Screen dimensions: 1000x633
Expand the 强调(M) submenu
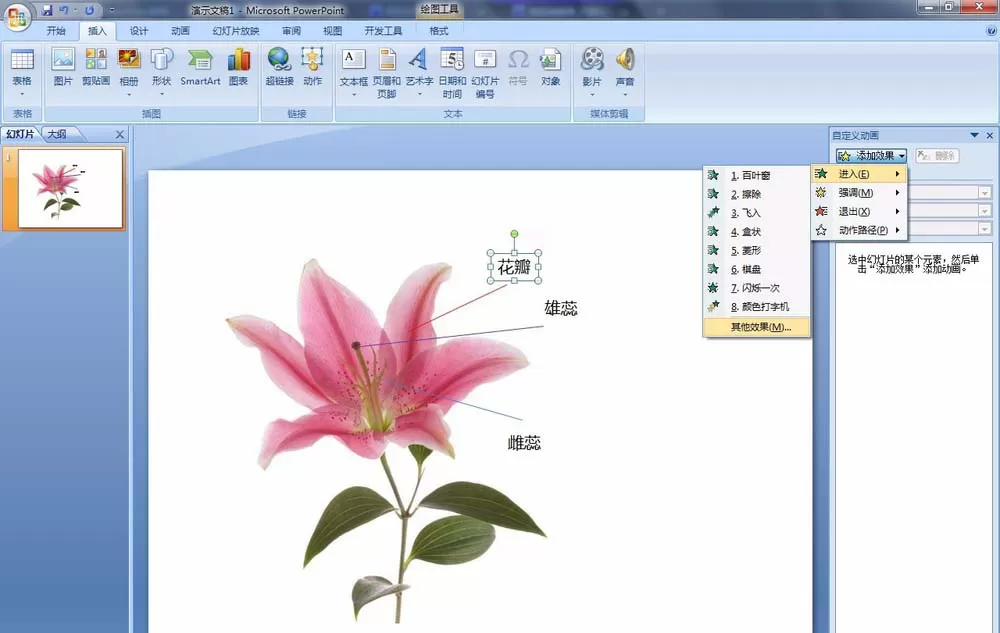pyautogui.click(x=858, y=193)
